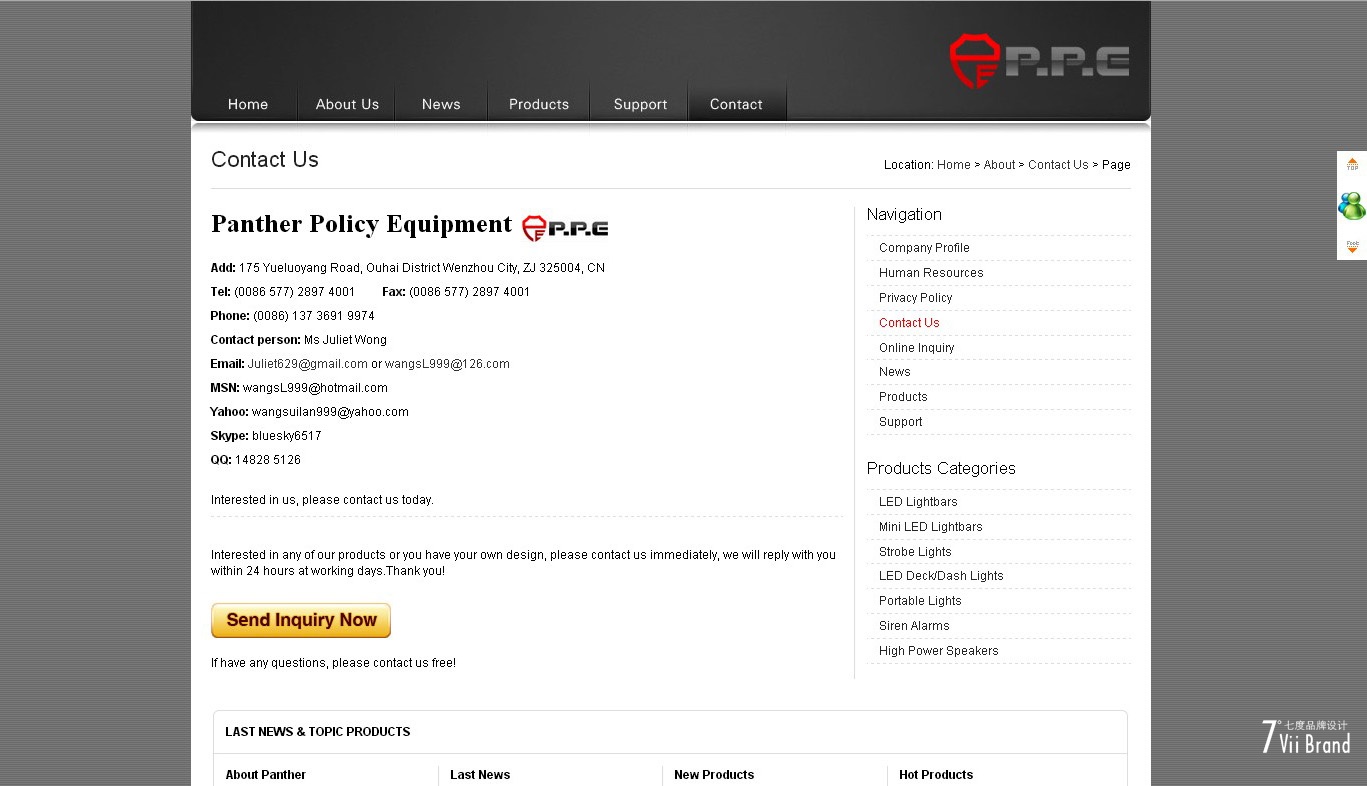The width and height of the screenshot is (1367, 786).
Task: Click the P.P.E logo in header
Action: pyautogui.click(x=1039, y=61)
